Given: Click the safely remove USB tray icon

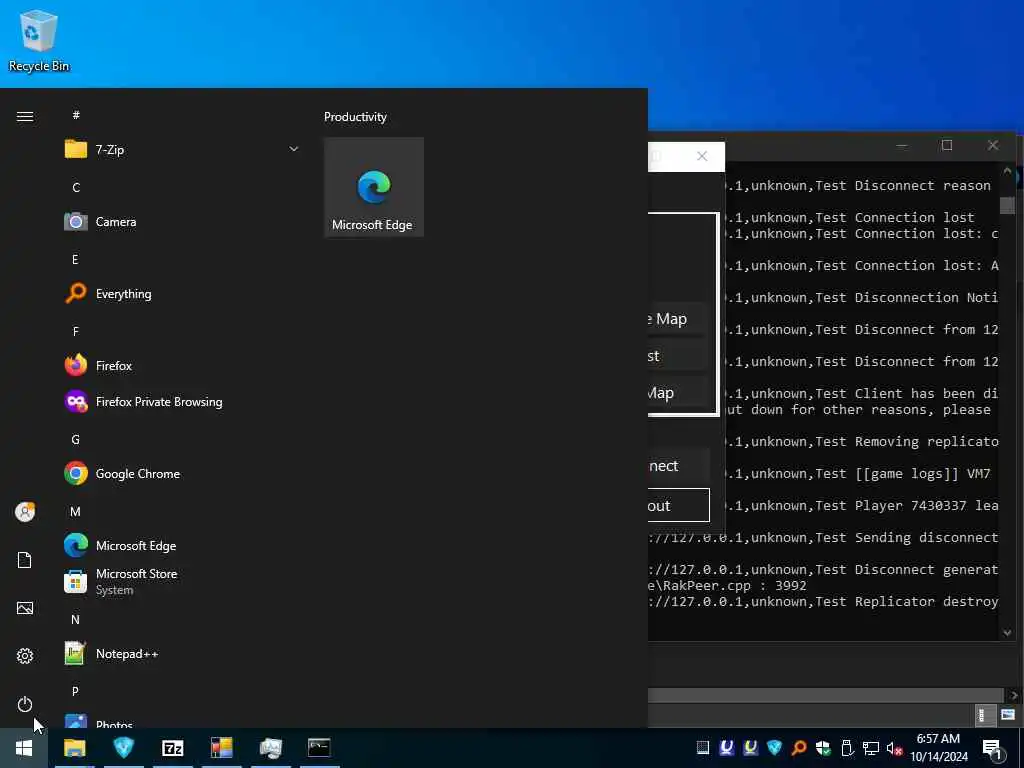Looking at the screenshot, I should point(847,748).
